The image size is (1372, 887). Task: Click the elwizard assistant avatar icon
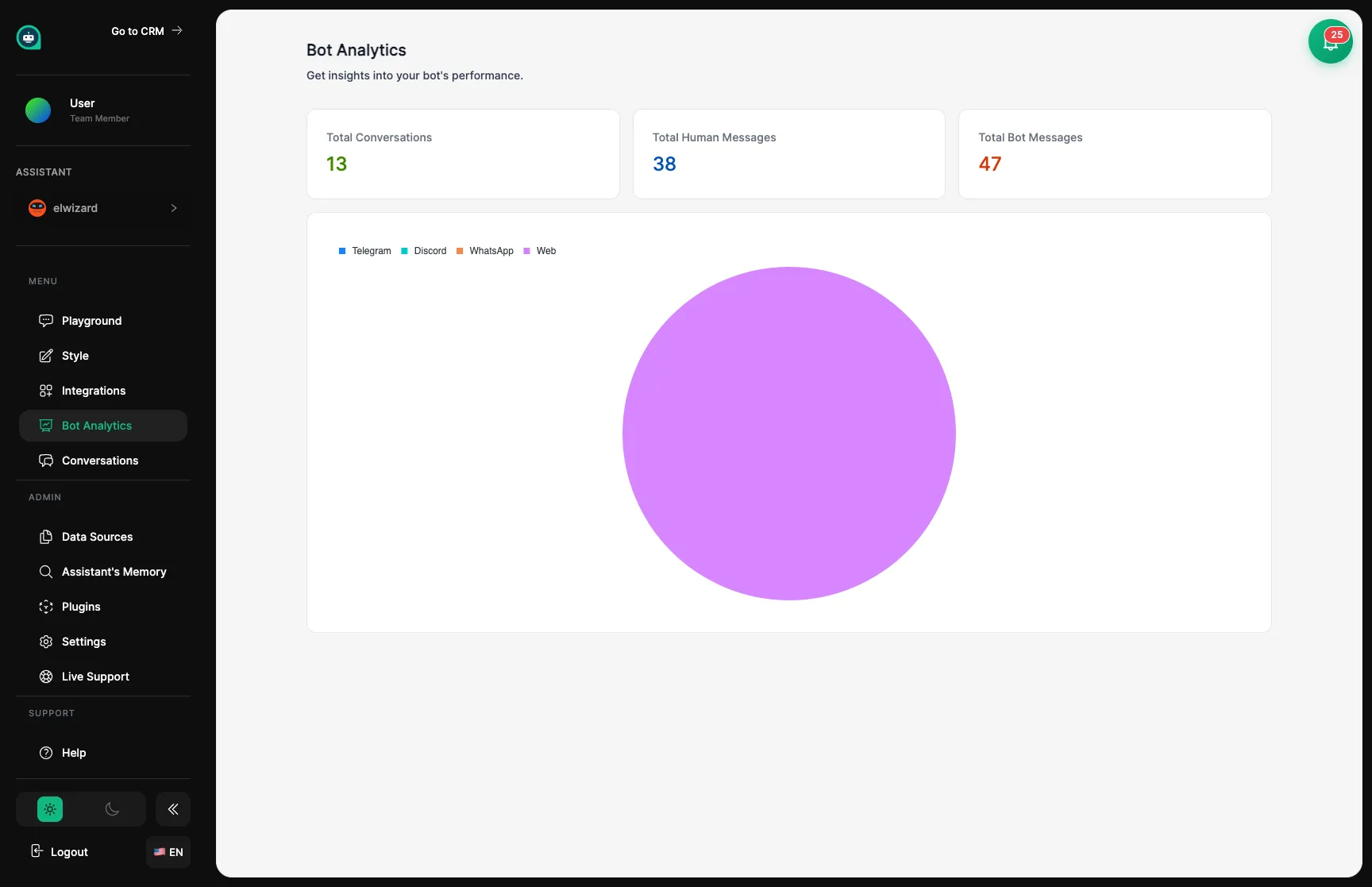click(x=37, y=208)
